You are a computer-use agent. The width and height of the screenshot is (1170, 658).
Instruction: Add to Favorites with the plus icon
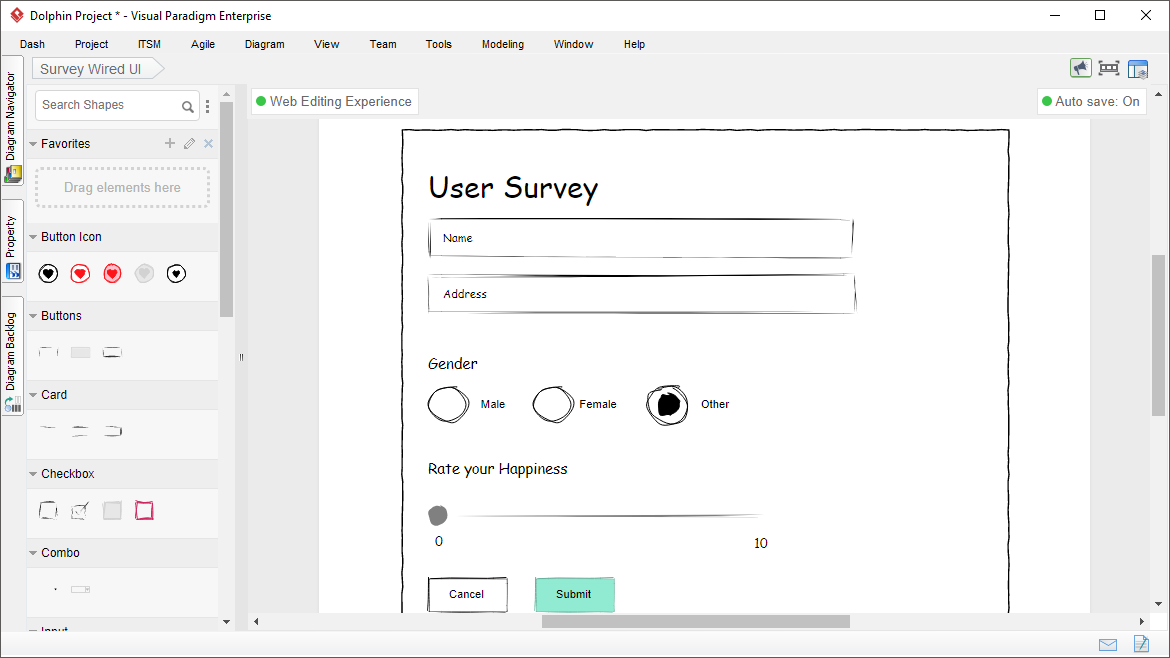pos(170,143)
